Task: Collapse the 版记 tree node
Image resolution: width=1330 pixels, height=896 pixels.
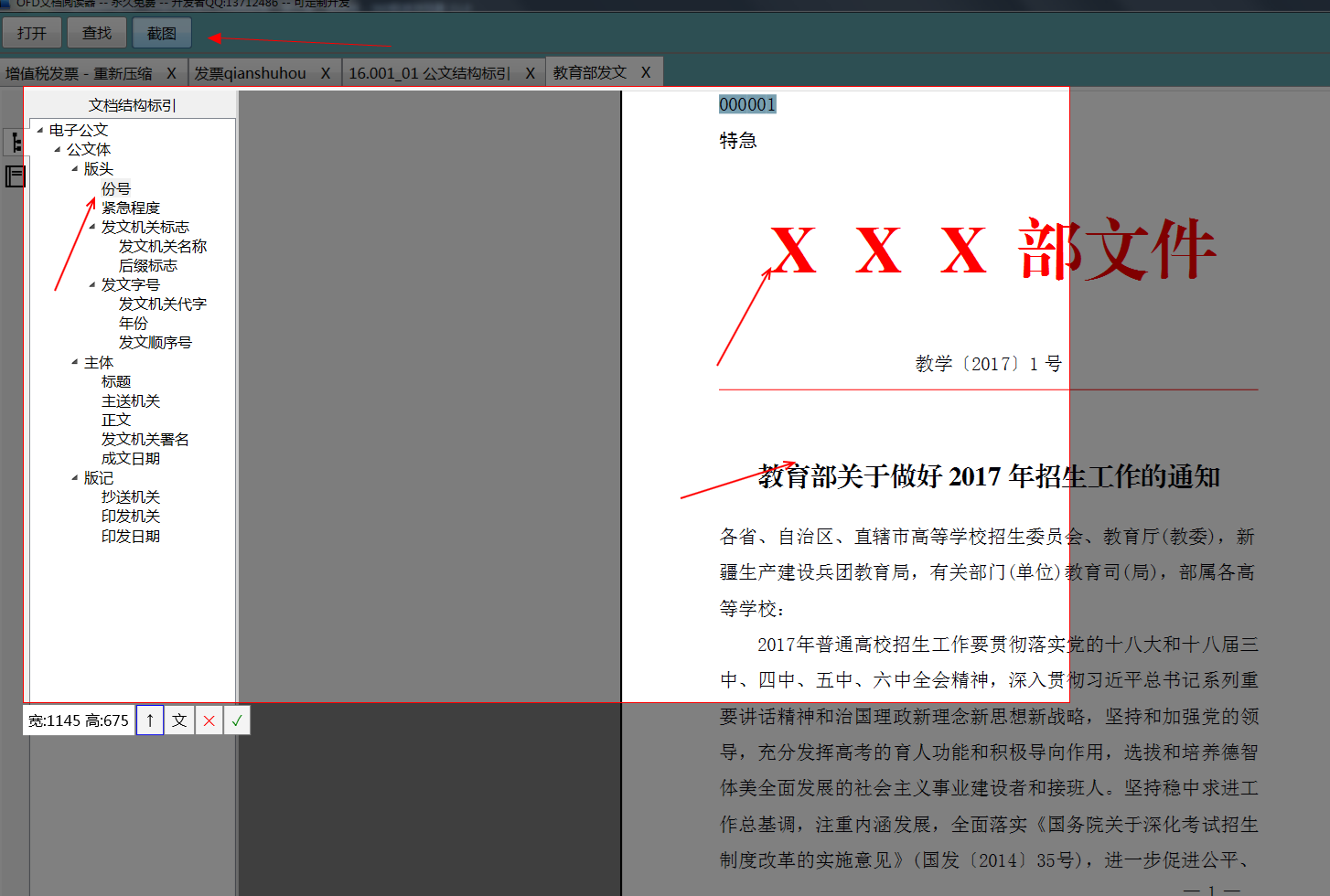Action: coord(75,478)
